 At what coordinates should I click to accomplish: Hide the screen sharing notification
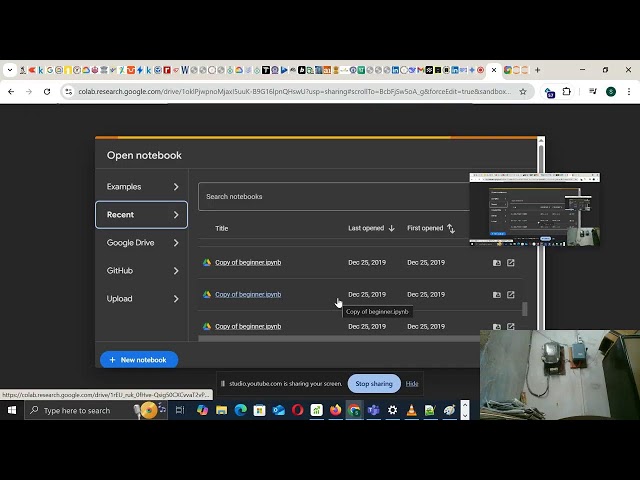412,384
